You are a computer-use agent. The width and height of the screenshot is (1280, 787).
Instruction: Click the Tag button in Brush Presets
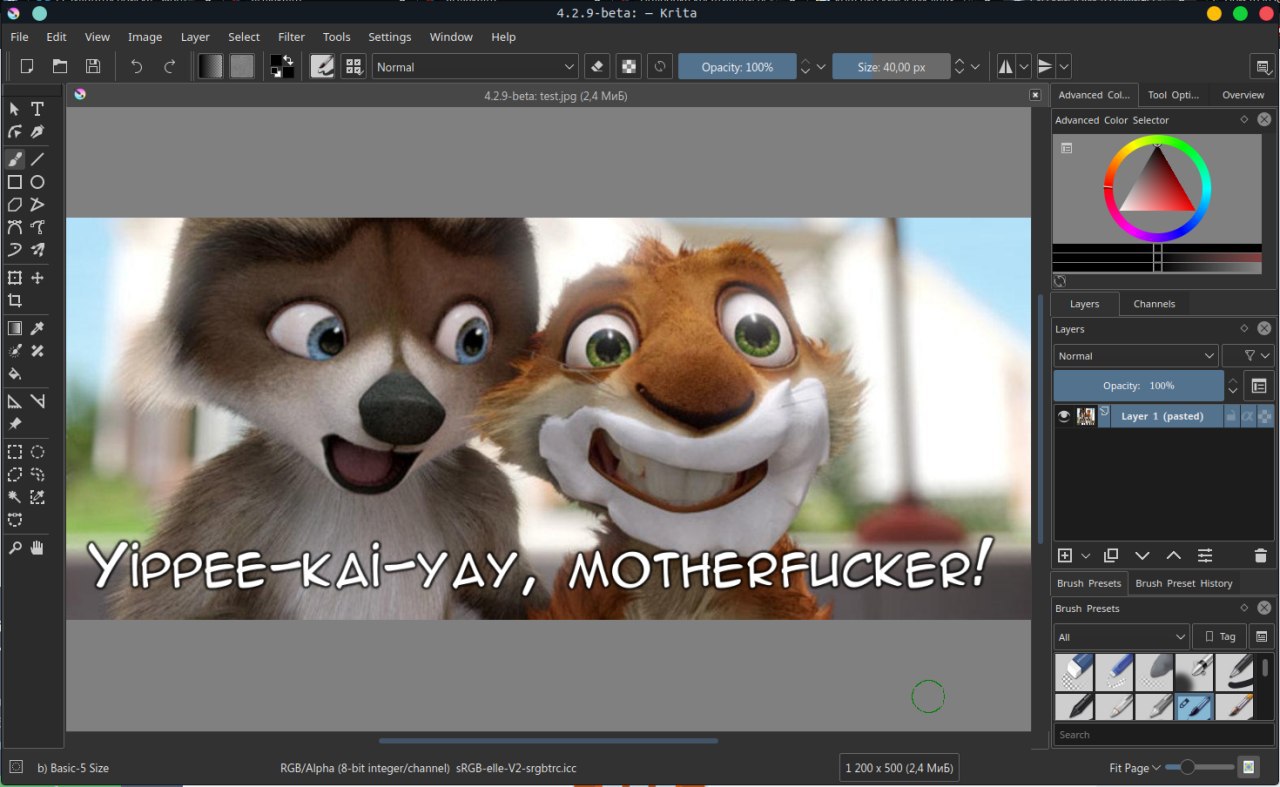pyautogui.click(x=1219, y=637)
